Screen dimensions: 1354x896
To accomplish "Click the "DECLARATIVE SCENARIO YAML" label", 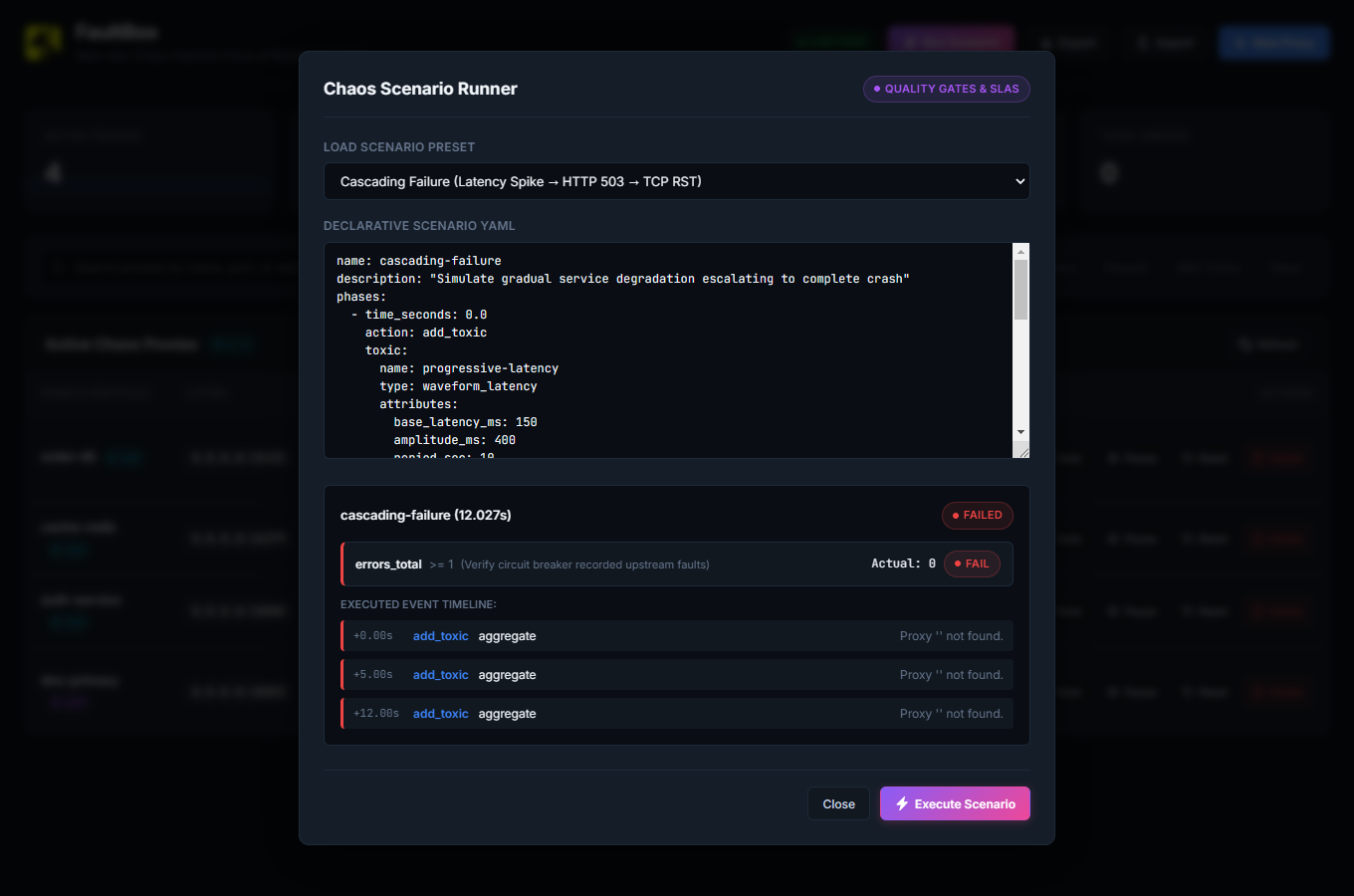I will click(x=419, y=226).
